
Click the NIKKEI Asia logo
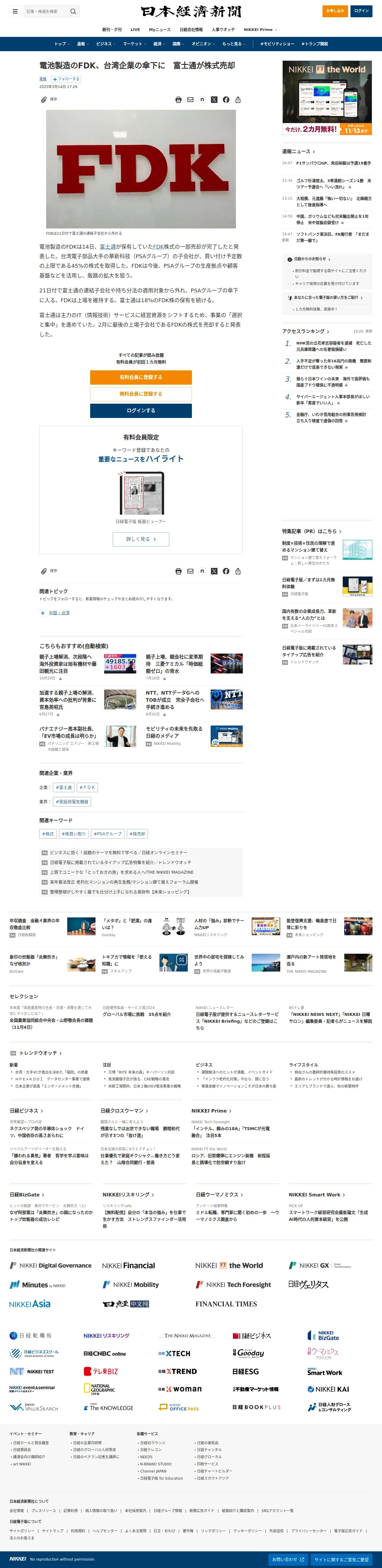pos(30,1304)
